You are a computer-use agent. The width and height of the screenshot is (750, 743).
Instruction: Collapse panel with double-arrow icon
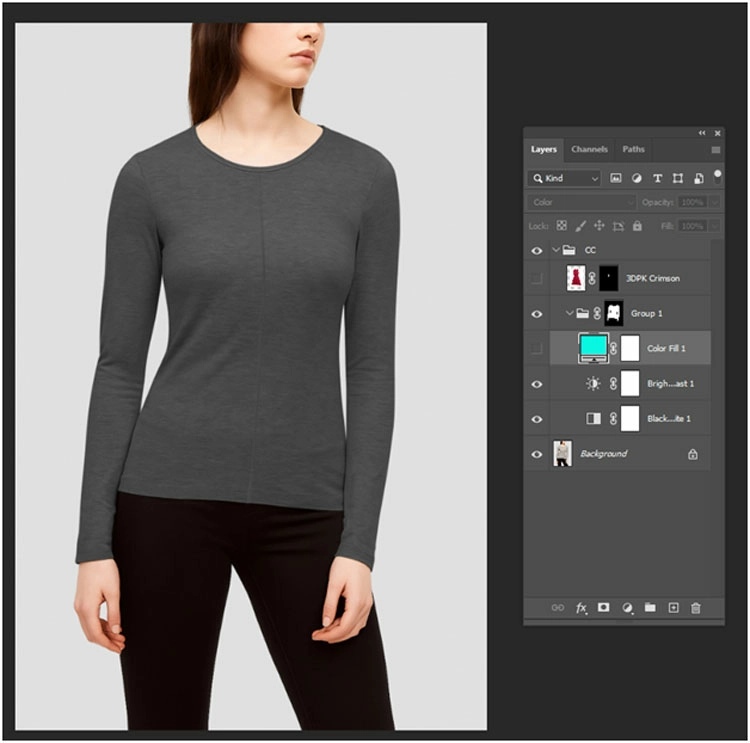(702, 133)
